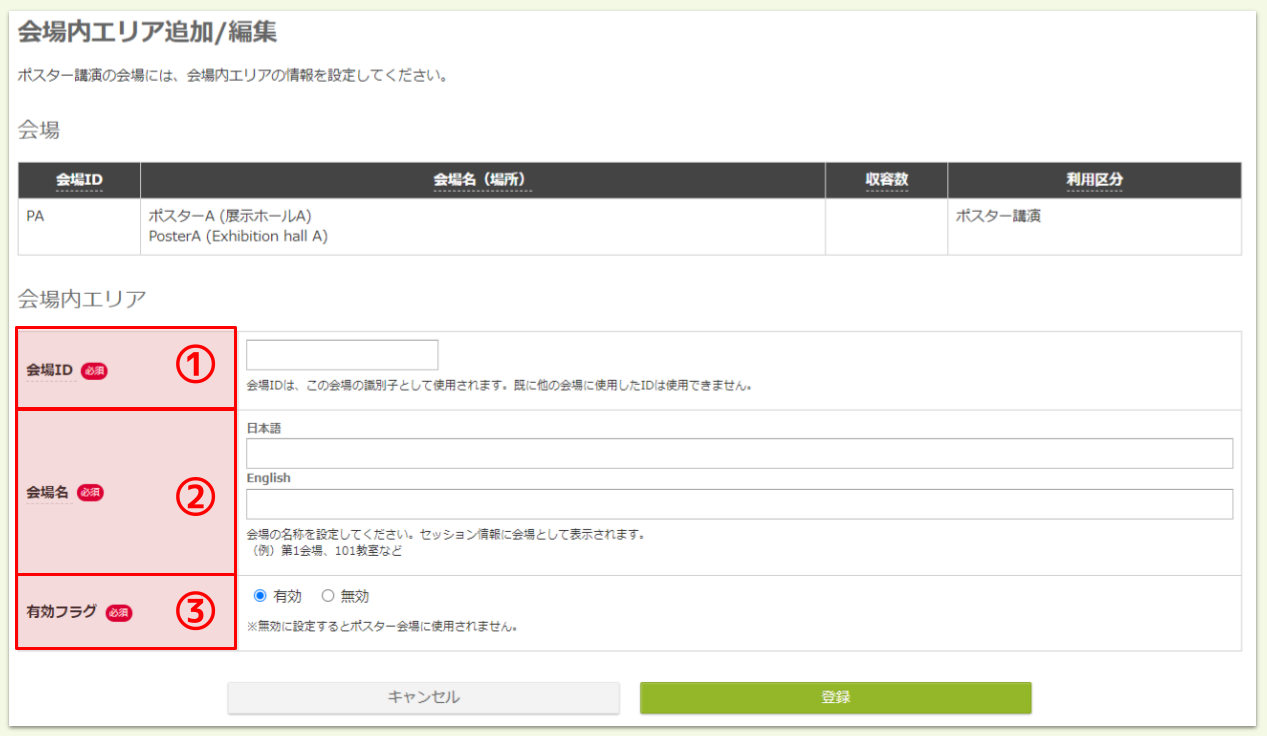1267x736 pixels.
Task: Click the 収容数 column header
Action: pyautogui.click(x=886, y=179)
